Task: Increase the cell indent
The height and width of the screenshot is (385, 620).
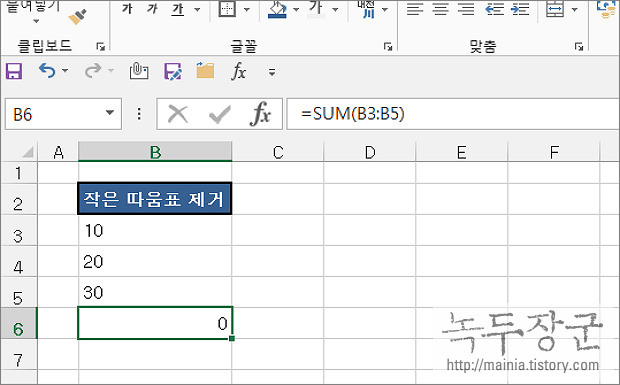Action: [x=520, y=9]
